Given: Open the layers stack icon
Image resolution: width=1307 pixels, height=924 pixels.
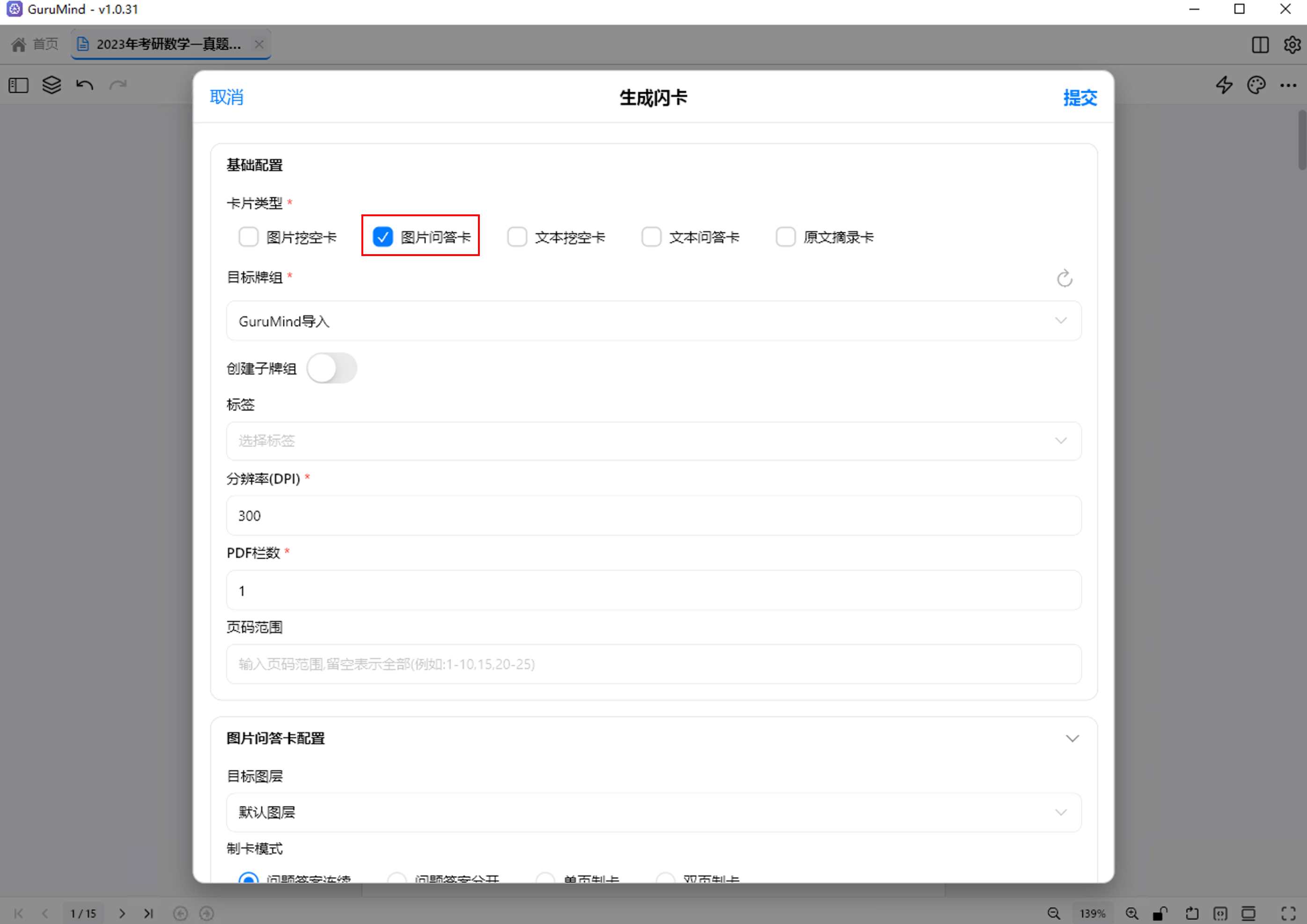Looking at the screenshot, I should point(52,85).
